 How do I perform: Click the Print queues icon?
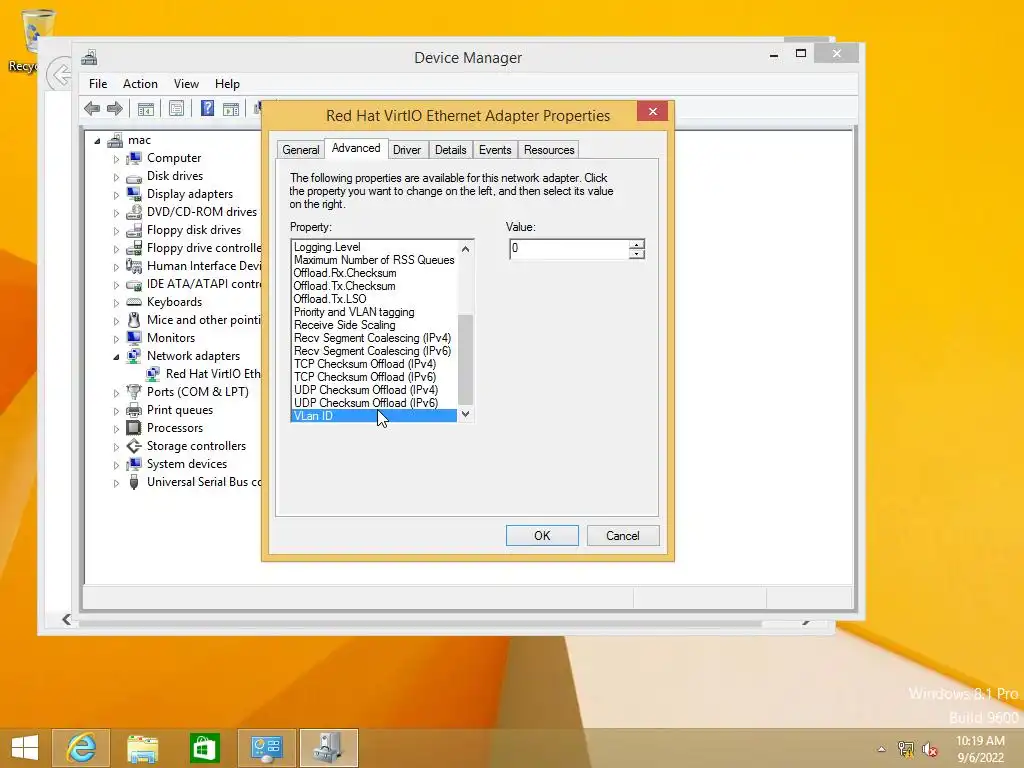pos(134,410)
